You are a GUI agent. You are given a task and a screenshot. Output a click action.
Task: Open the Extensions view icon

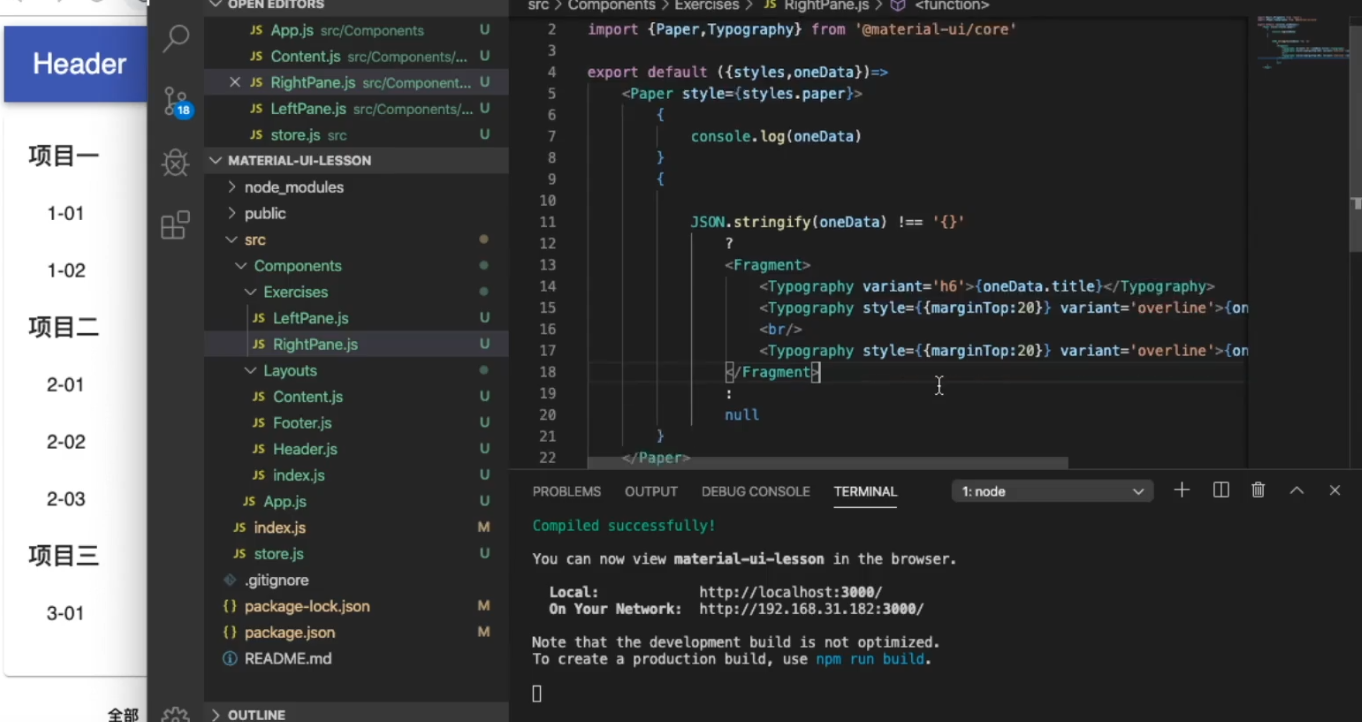175,225
